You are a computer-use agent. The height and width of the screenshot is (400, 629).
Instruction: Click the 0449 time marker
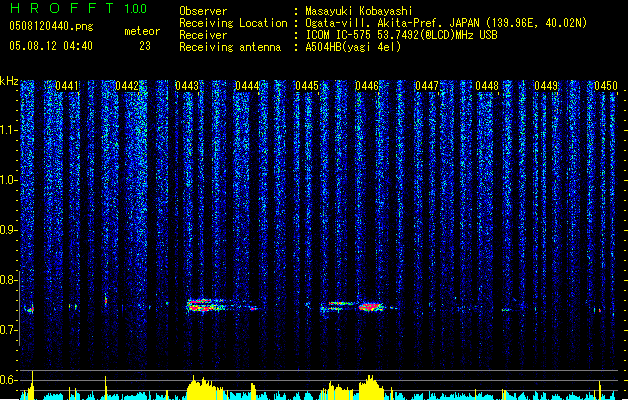click(x=546, y=86)
